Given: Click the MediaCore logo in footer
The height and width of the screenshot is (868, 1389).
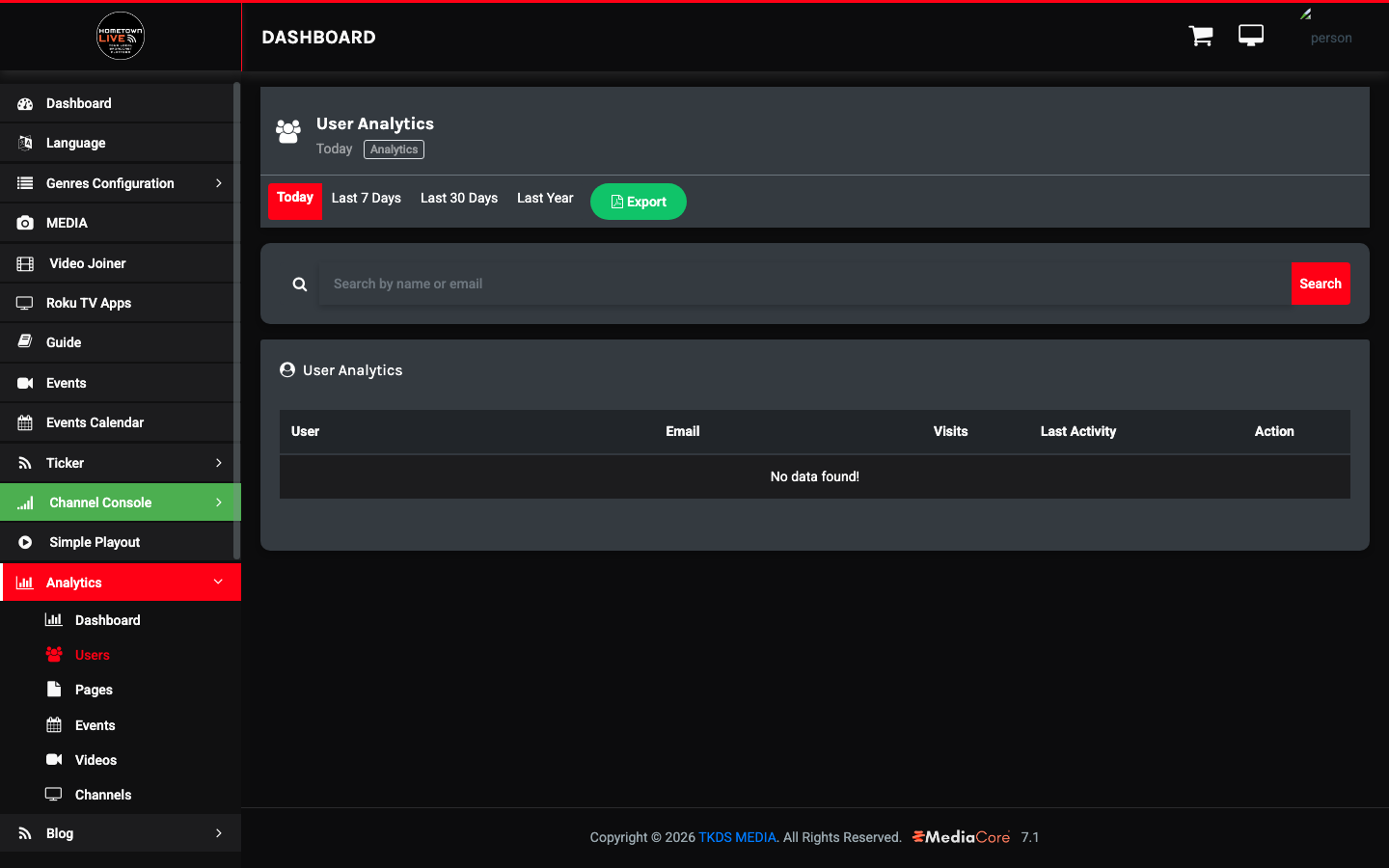Looking at the screenshot, I should pyautogui.click(x=961, y=837).
